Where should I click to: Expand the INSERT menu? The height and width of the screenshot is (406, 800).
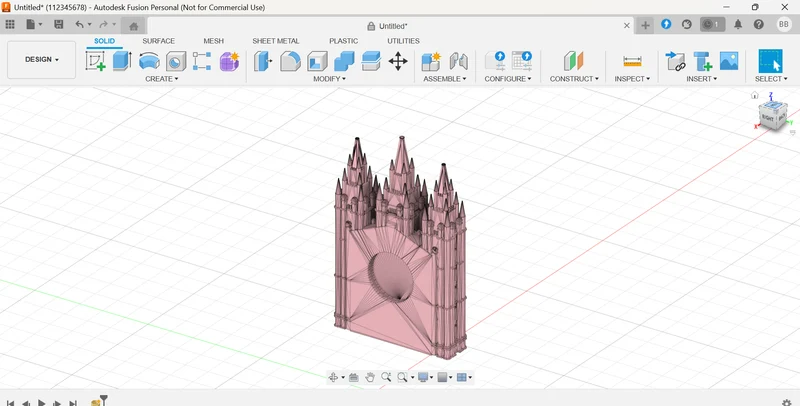point(702,79)
